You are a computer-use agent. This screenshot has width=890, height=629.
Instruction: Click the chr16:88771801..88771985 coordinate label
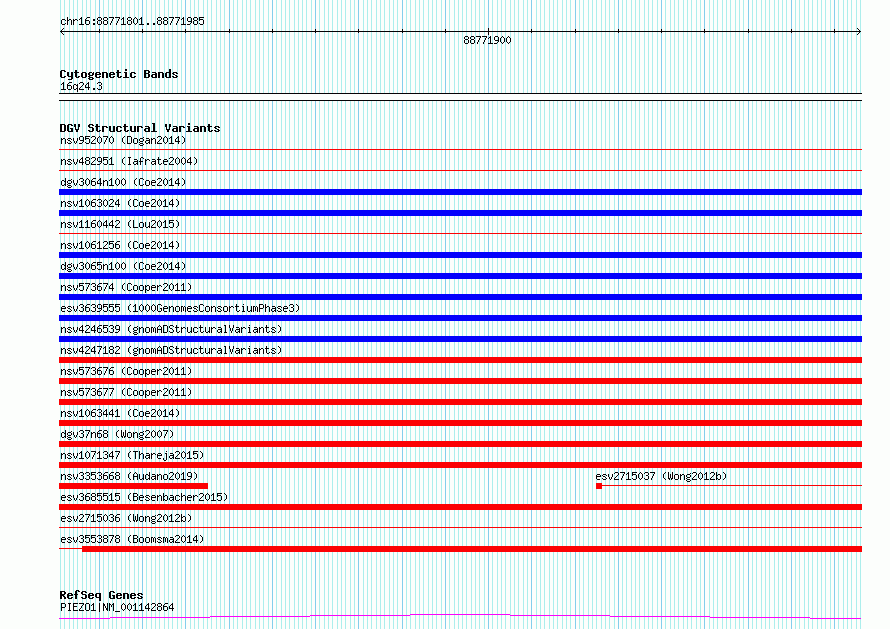(x=132, y=22)
